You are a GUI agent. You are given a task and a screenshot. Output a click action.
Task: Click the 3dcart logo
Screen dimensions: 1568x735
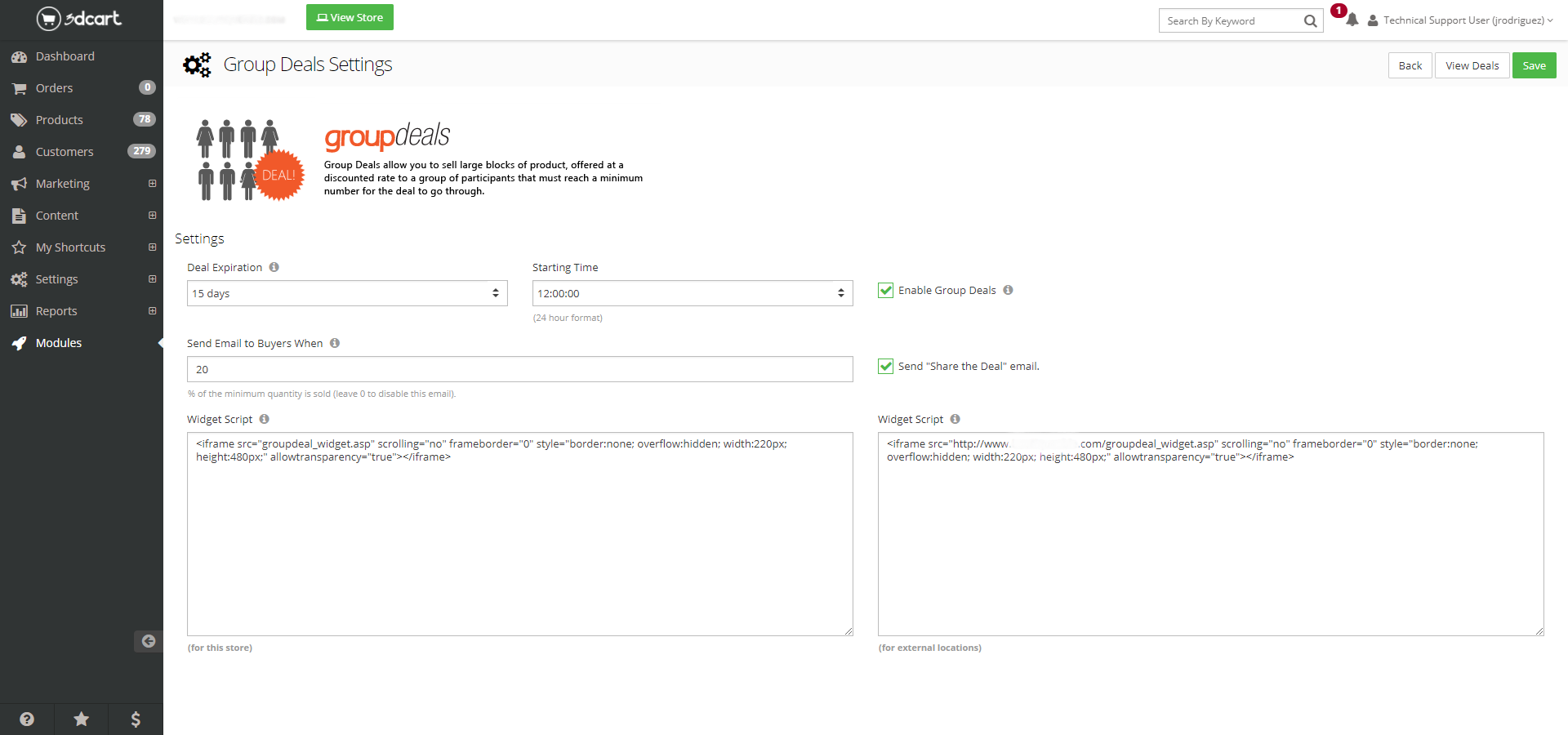coord(79,19)
